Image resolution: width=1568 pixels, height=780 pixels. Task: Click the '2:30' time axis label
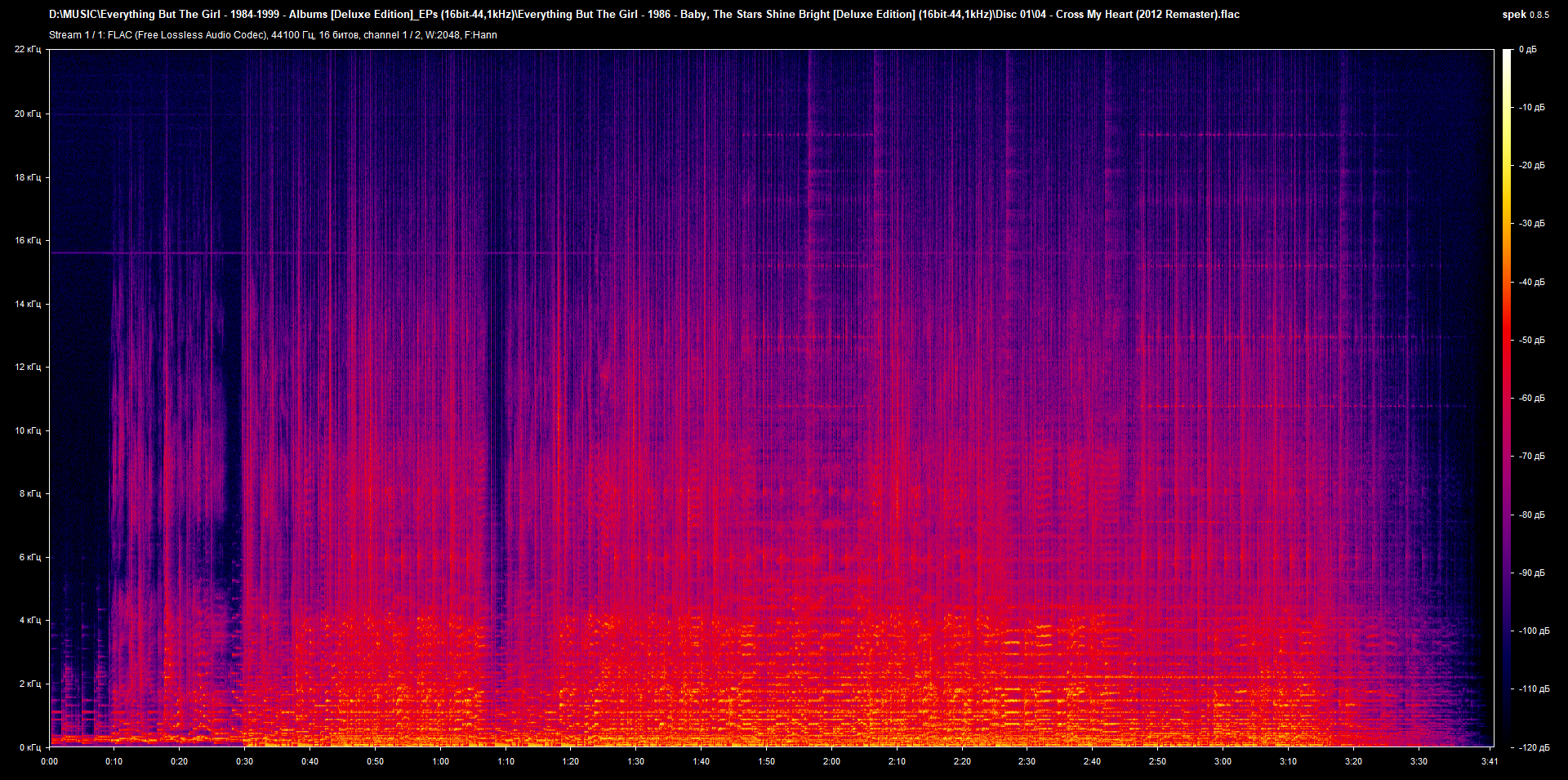pos(1027,761)
